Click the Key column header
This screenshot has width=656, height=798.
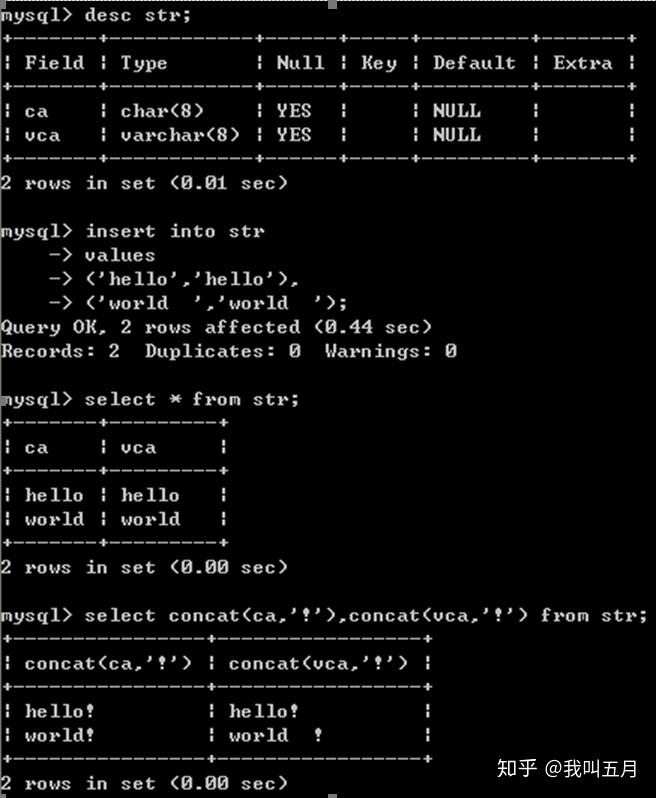click(x=379, y=63)
